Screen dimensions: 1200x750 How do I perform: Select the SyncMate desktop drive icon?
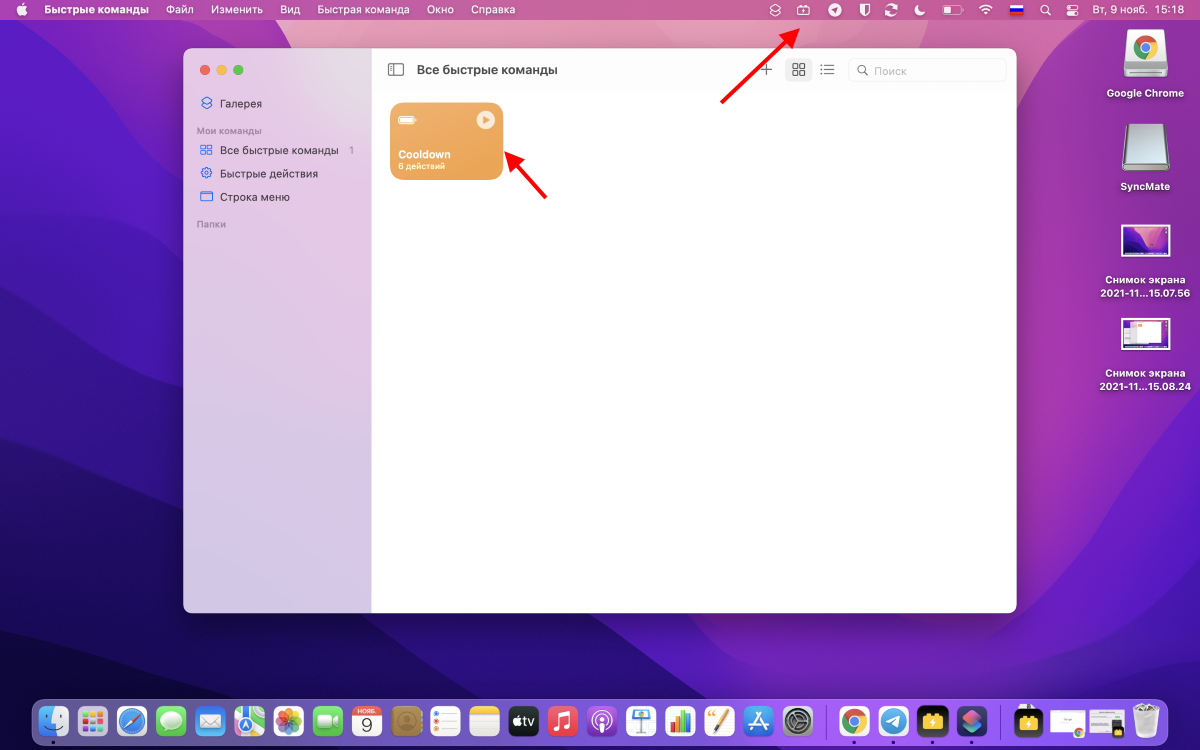[x=1145, y=148]
